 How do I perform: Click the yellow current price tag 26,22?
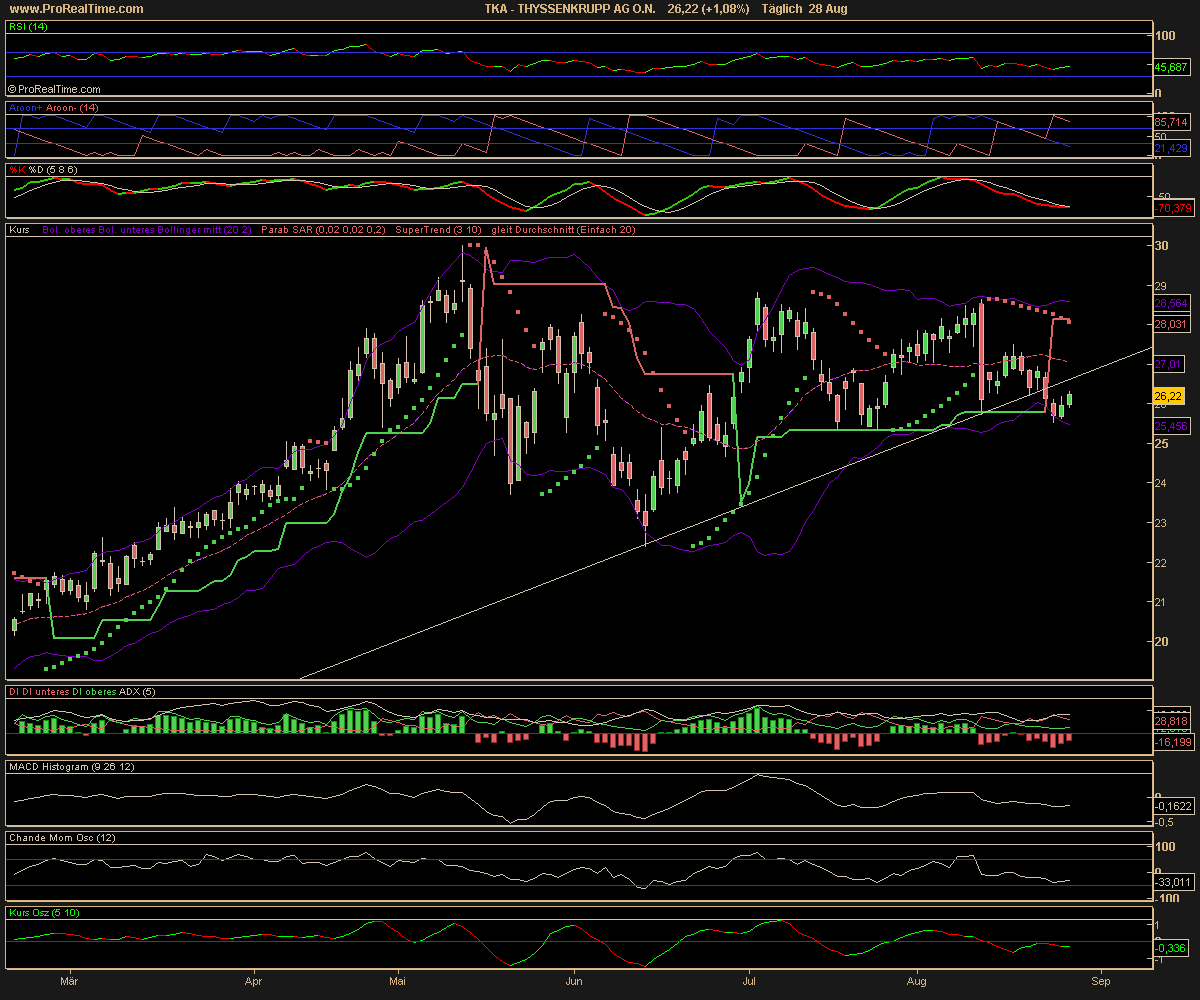1168,396
